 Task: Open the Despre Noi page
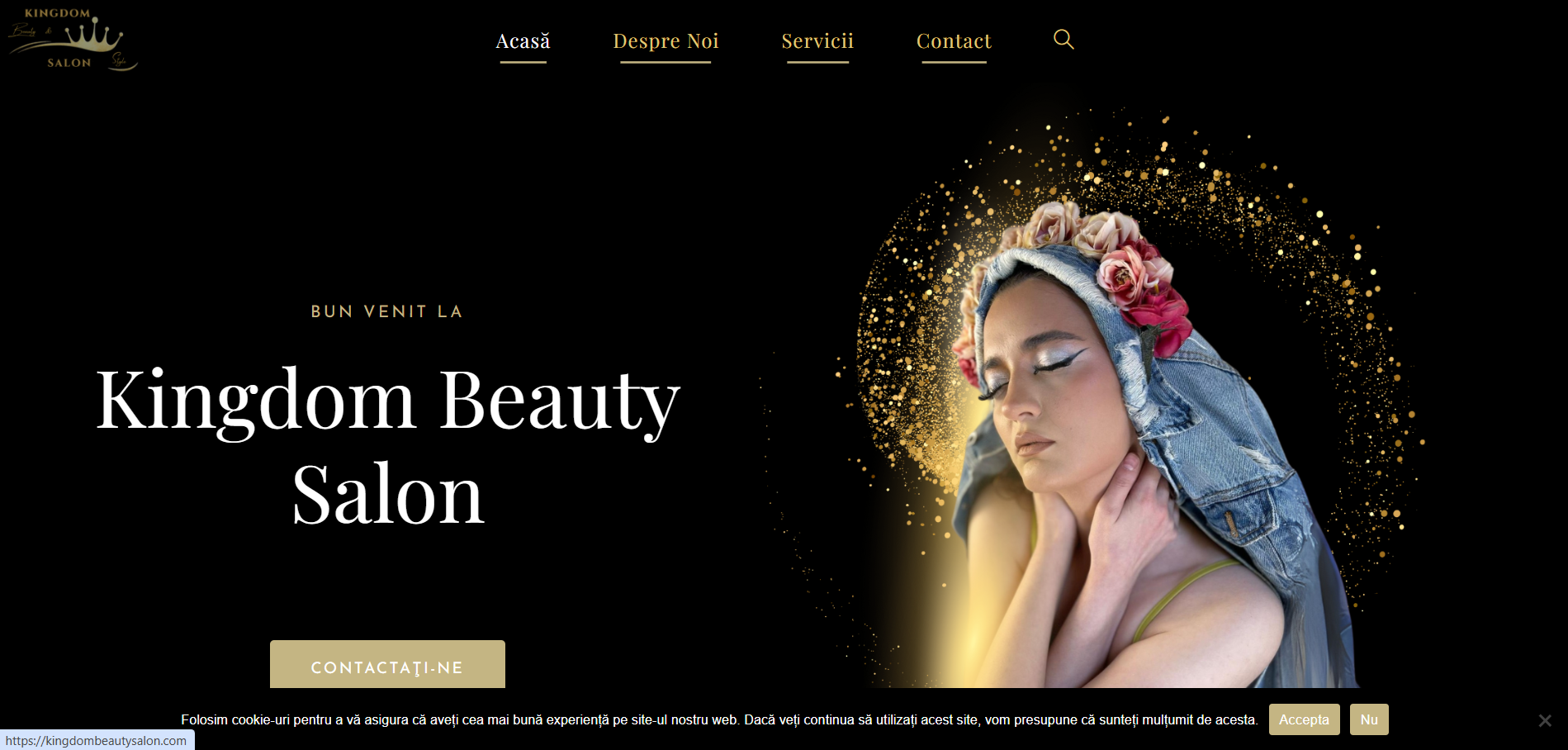tap(666, 41)
